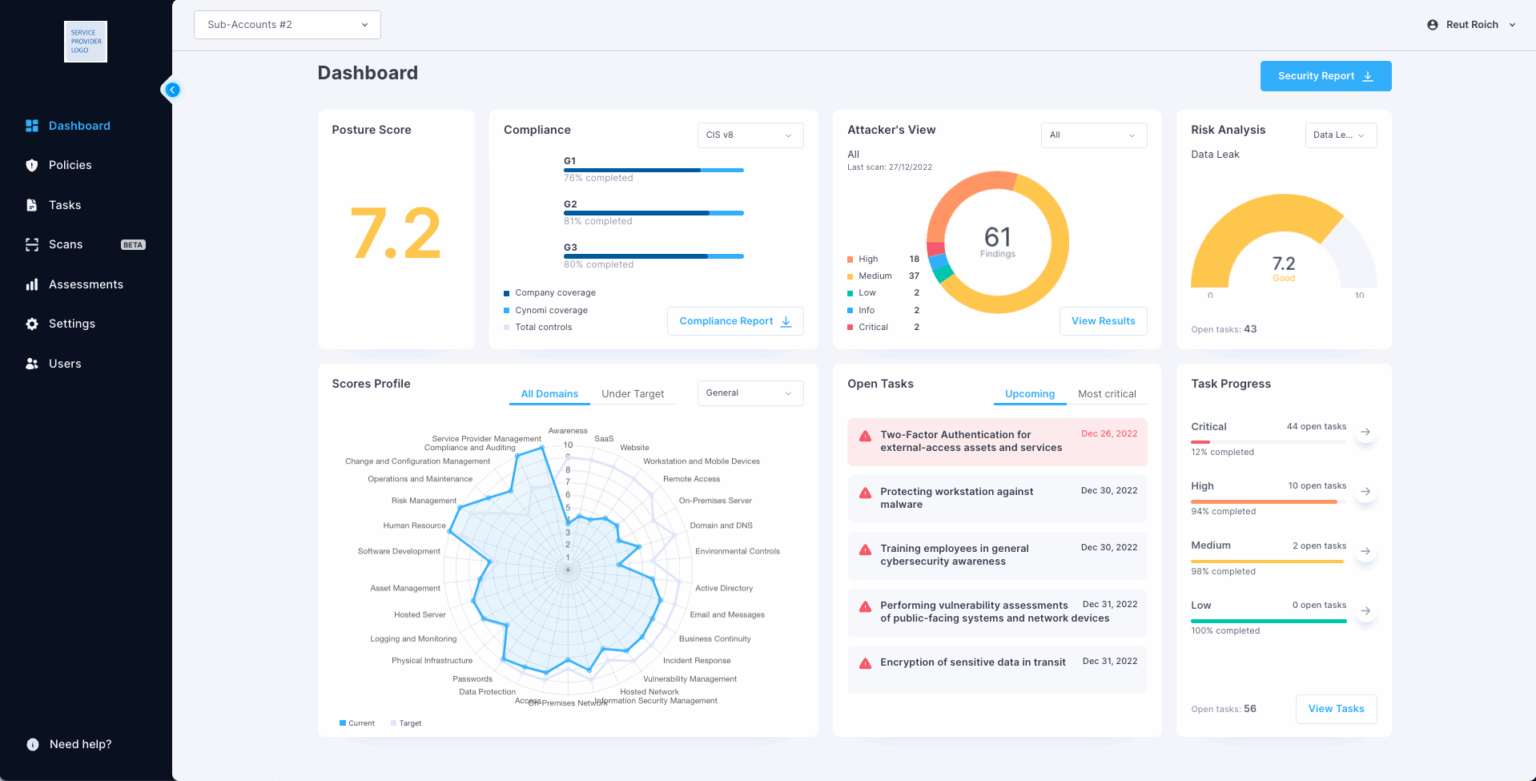Click arrow next to High open tasks
Viewport: 1536px width, 781px height.
(x=1366, y=492)
